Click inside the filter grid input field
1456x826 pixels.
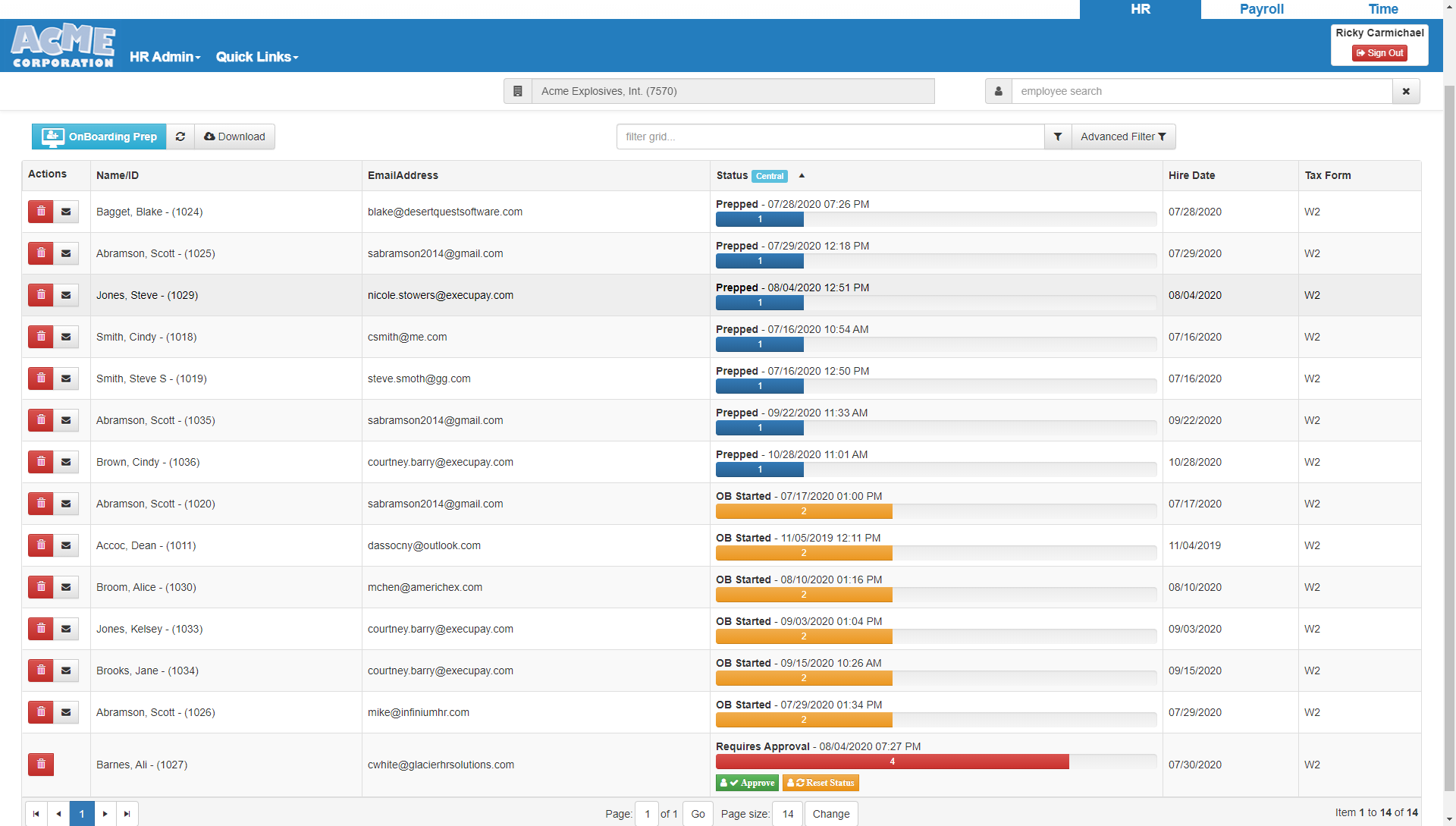tap(830, 137)
